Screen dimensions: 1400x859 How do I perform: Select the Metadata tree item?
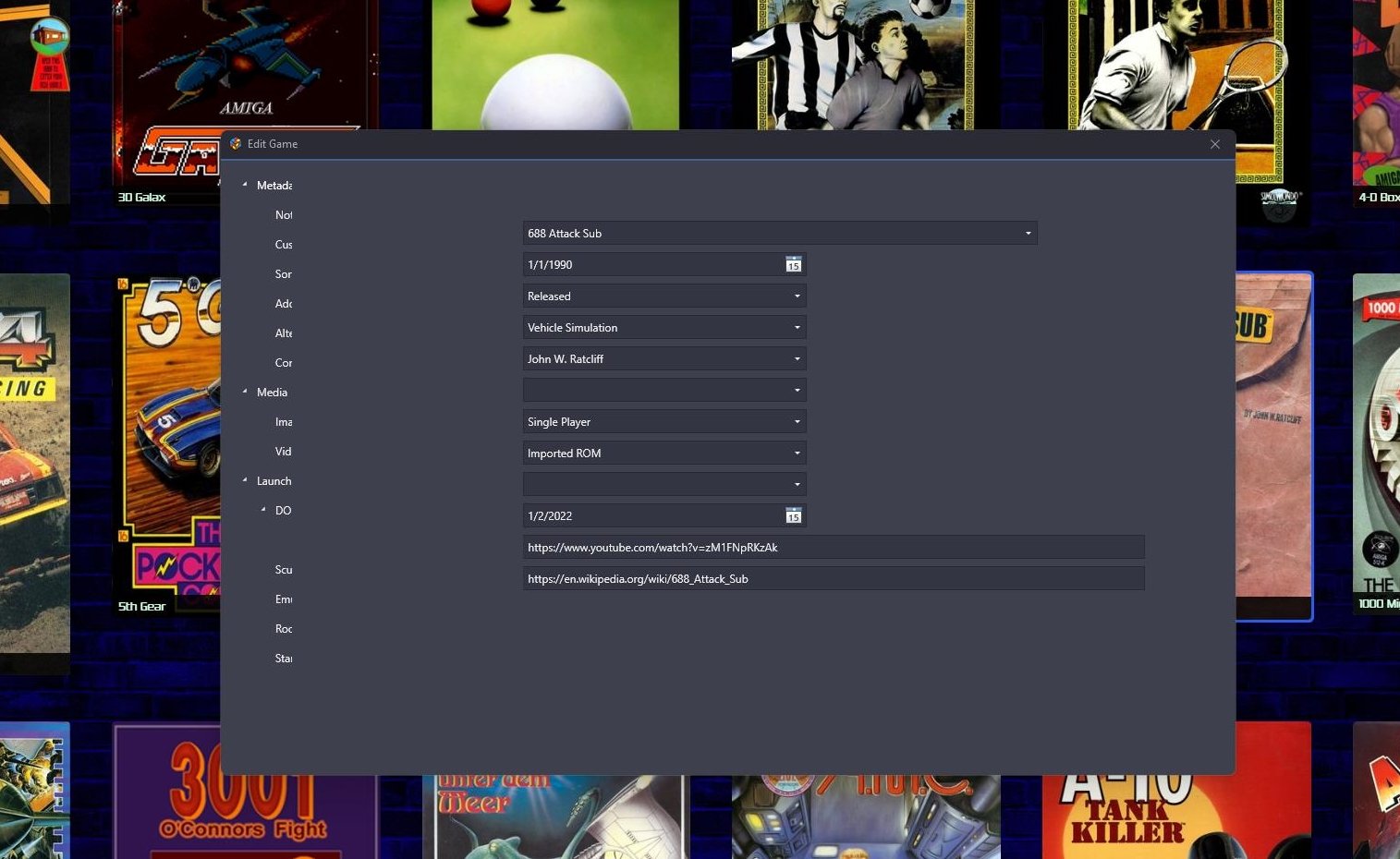pos(274,186)
